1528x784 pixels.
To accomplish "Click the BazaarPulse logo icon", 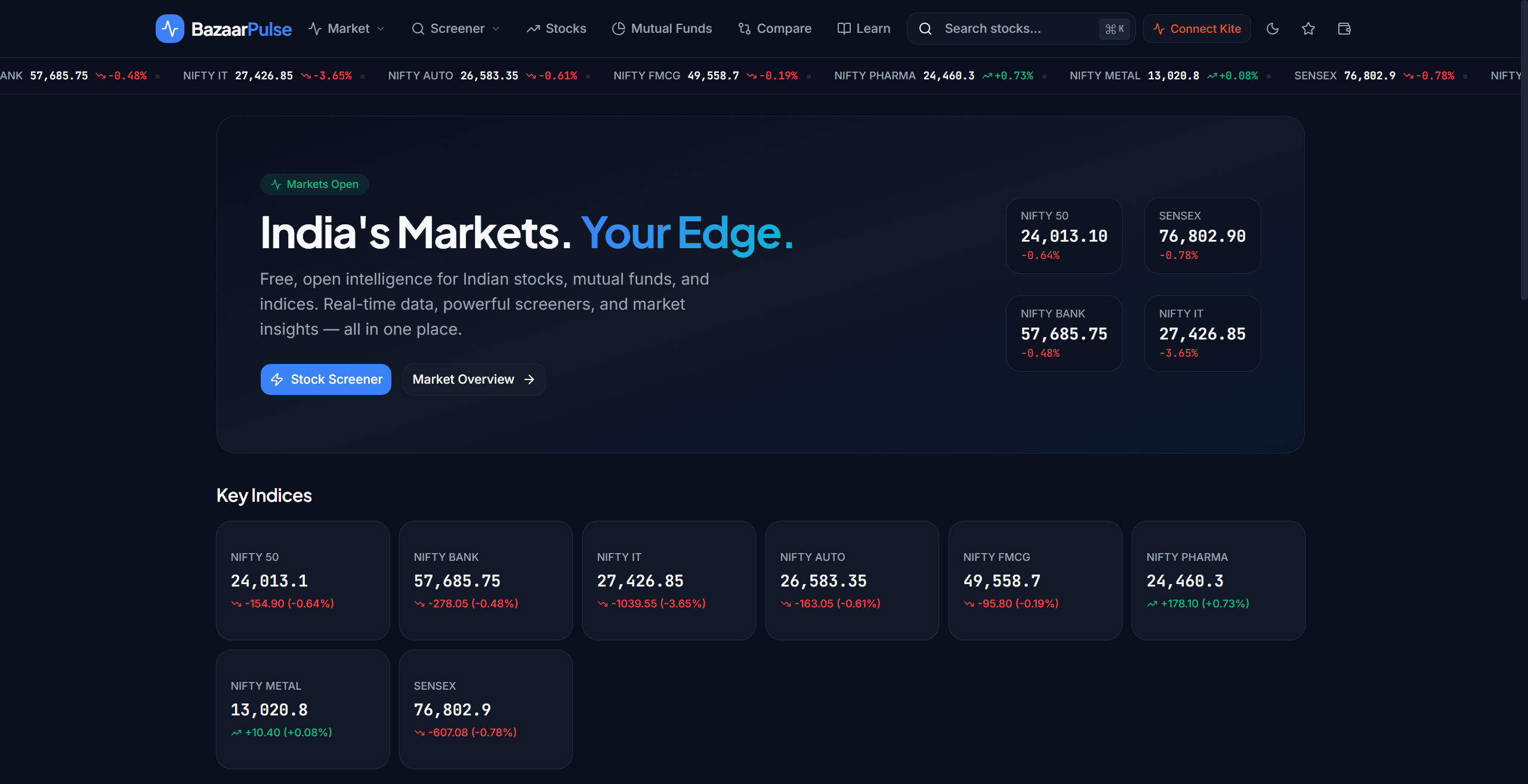I will coord(170,29).
